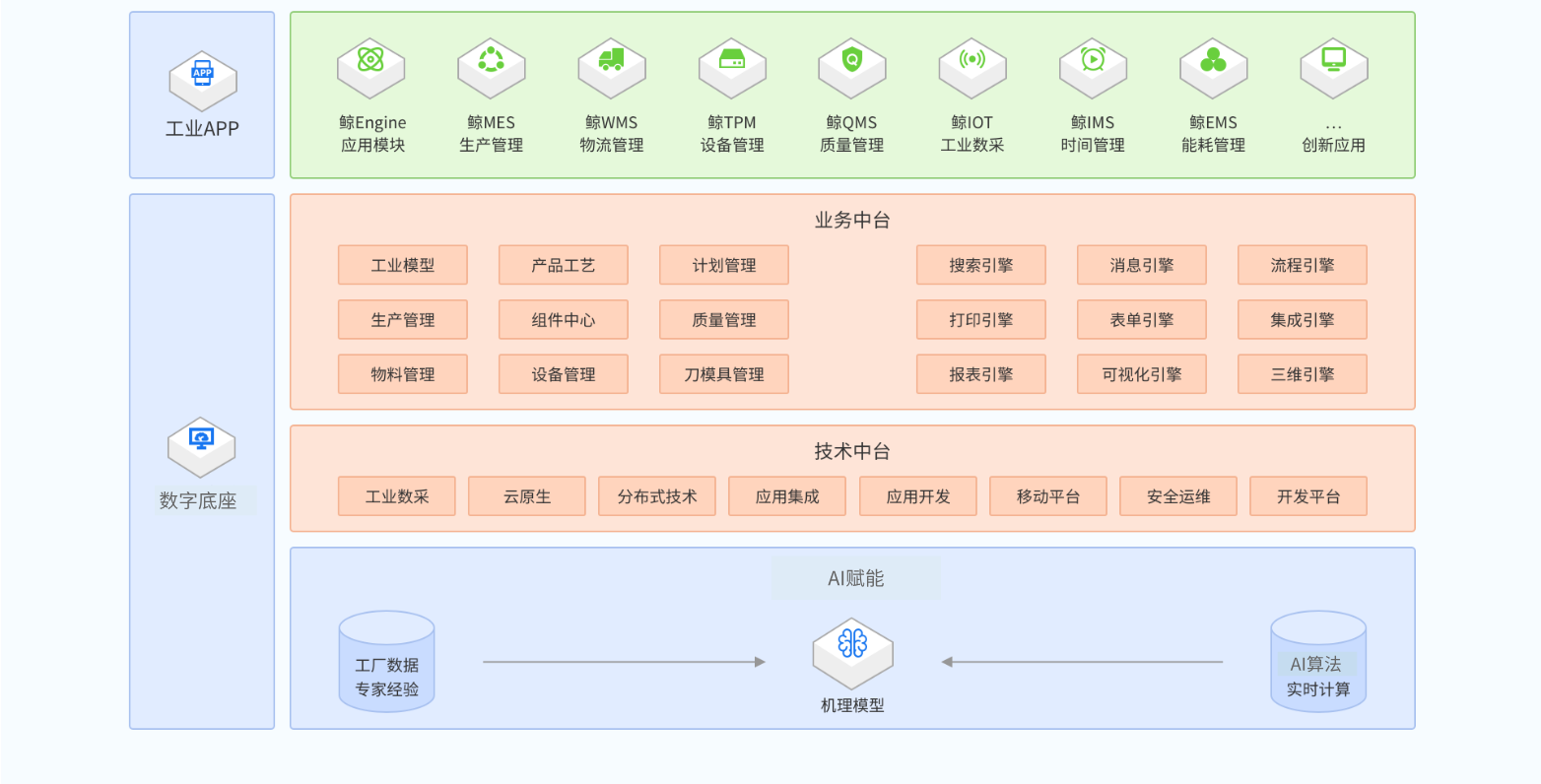Image resolution: width=1541 pixels, height=784 pixels.
Task: Choose the 集成引擎 box
Action: pos(1303,320)
